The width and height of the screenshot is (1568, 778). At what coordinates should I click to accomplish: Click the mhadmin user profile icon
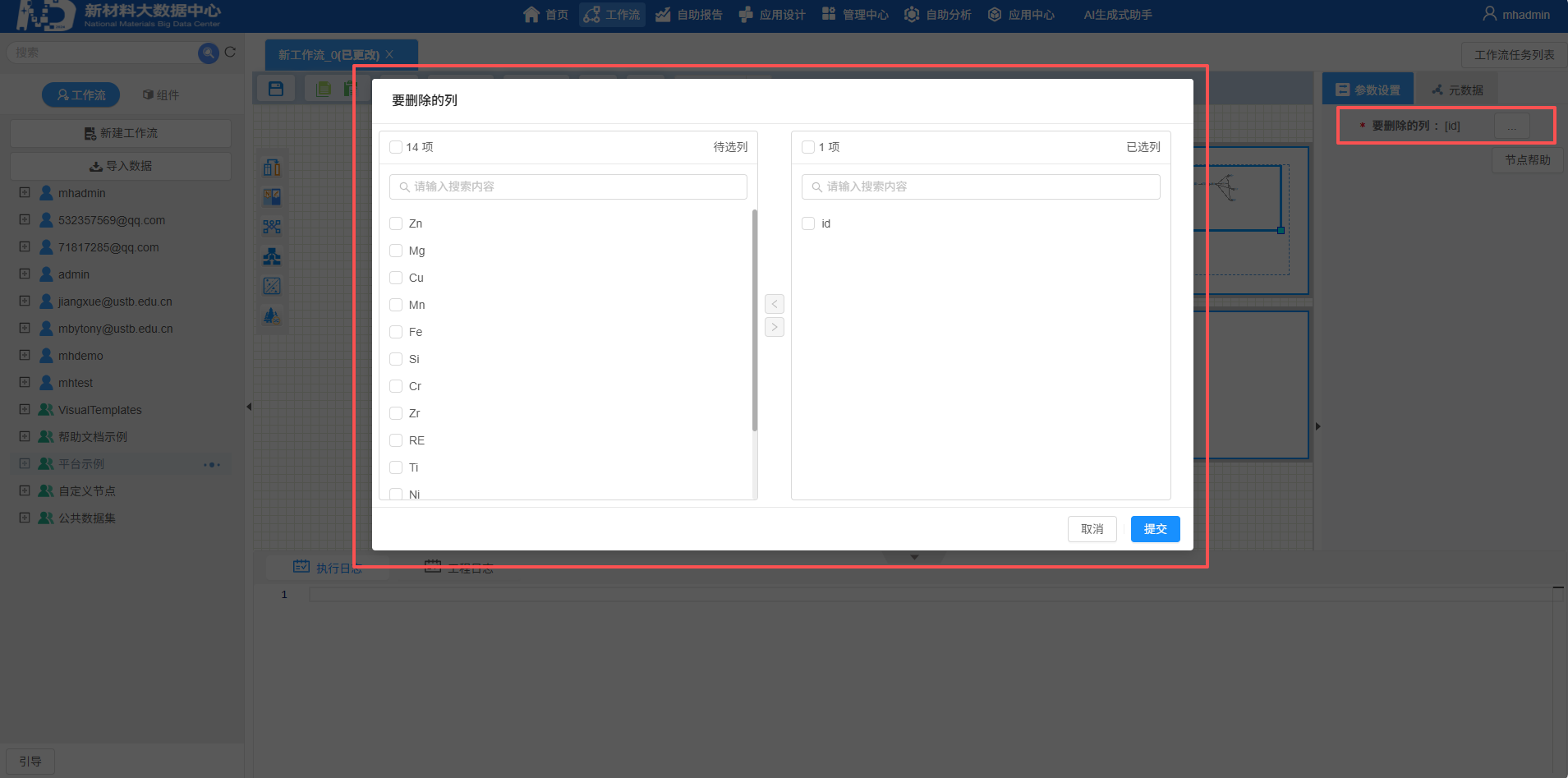pyautogui.click(x=1489, y=14)
